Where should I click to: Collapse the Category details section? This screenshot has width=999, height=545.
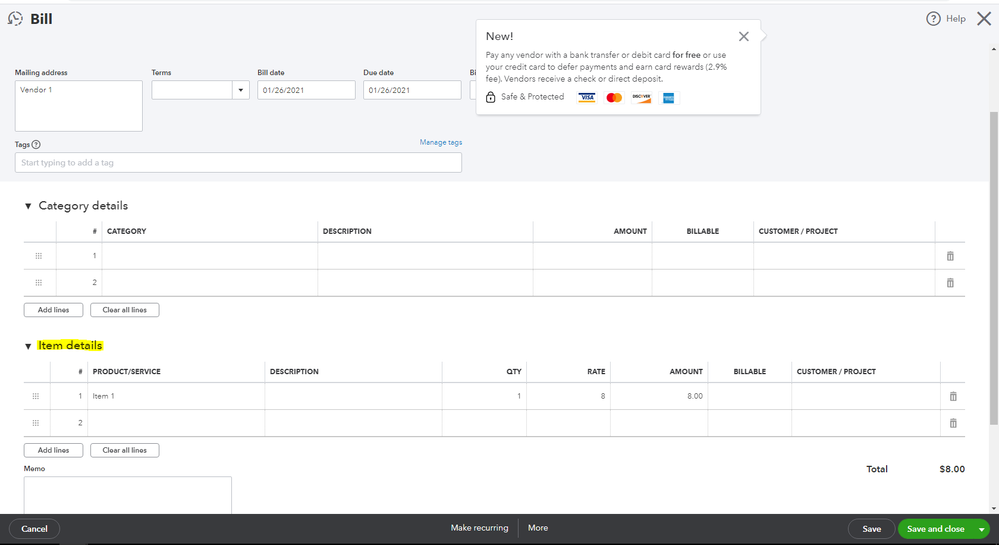coord(28,206)
